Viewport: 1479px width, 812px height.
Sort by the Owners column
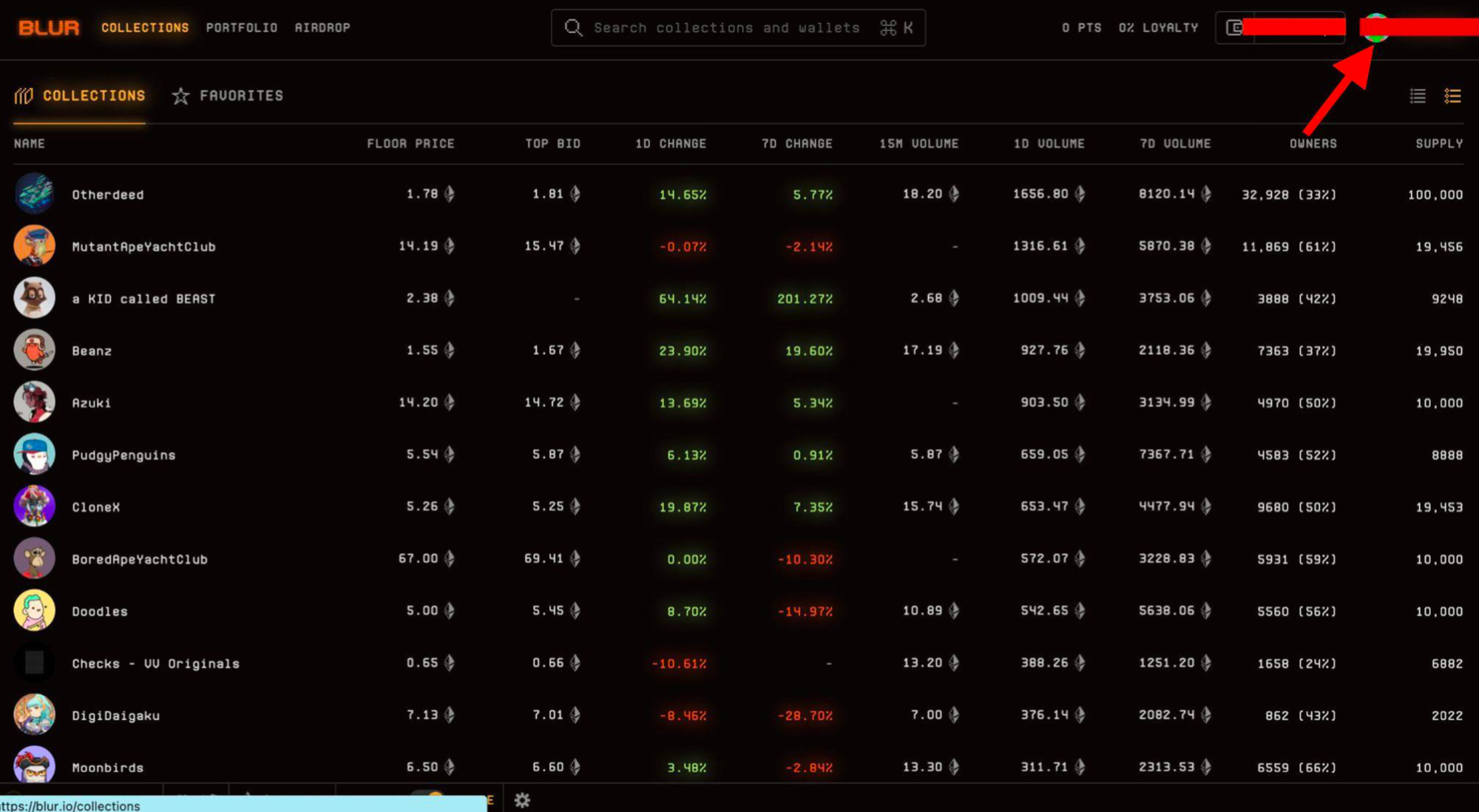(x=1313, y=143)
